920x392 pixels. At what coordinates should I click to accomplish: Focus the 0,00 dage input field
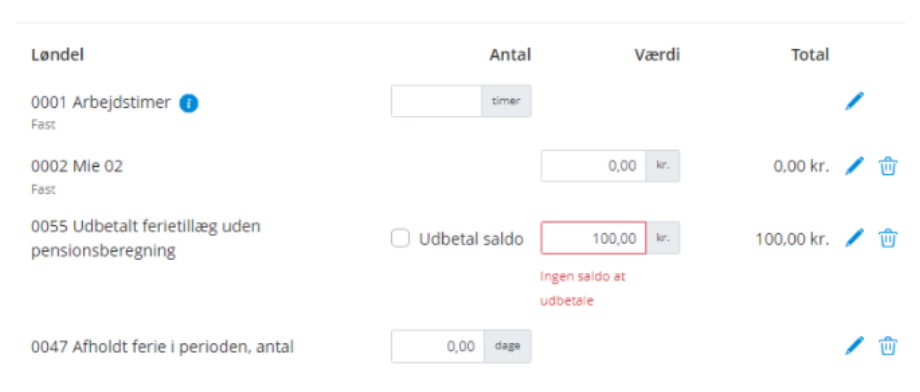[x=438, y=346]
